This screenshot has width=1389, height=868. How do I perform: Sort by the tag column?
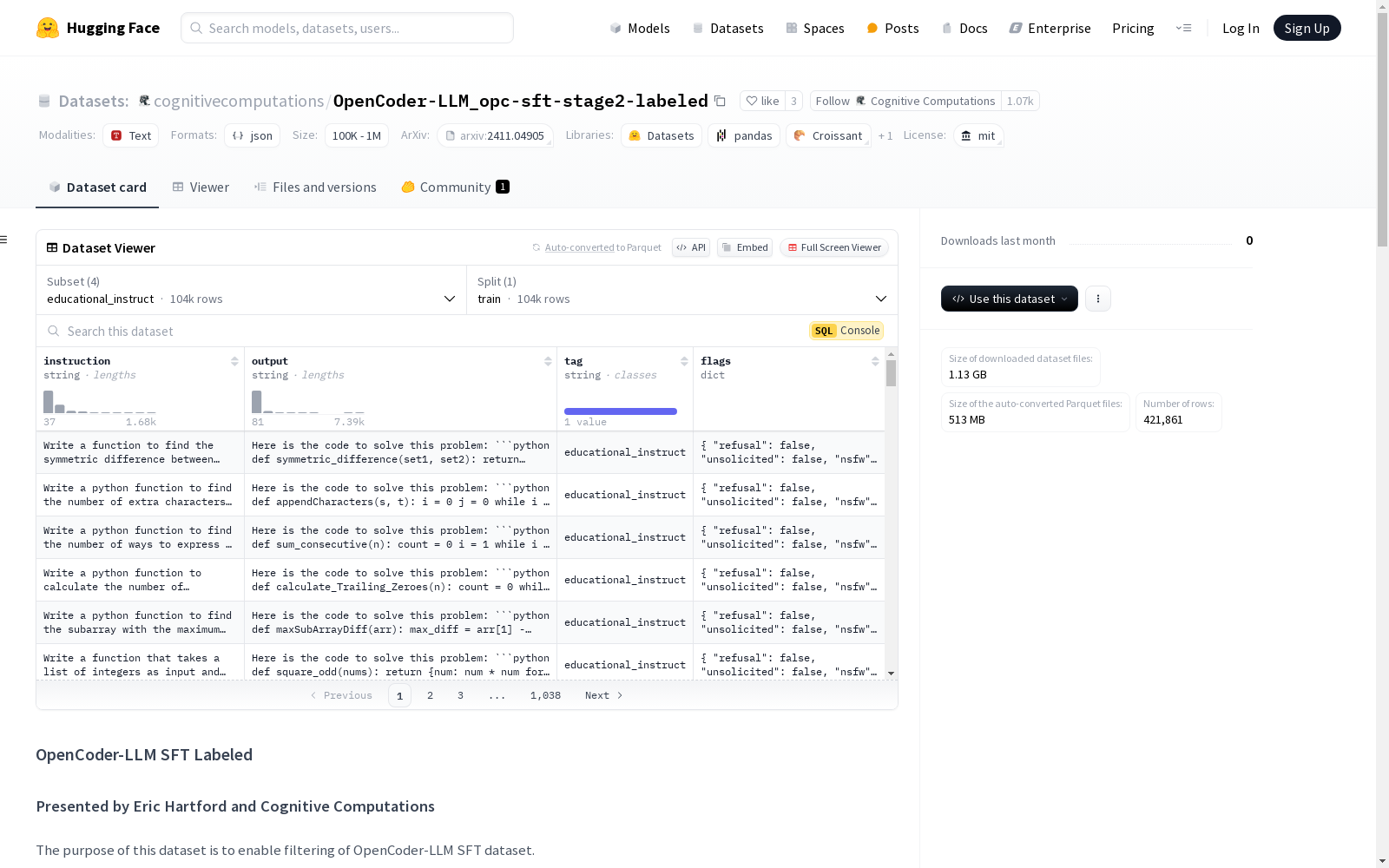click(684, 361)
